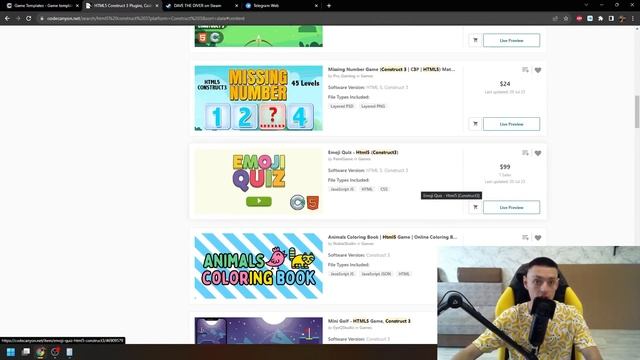Click the taskbar app with the red badge
The image size is (640, 360).
[55, 352]
